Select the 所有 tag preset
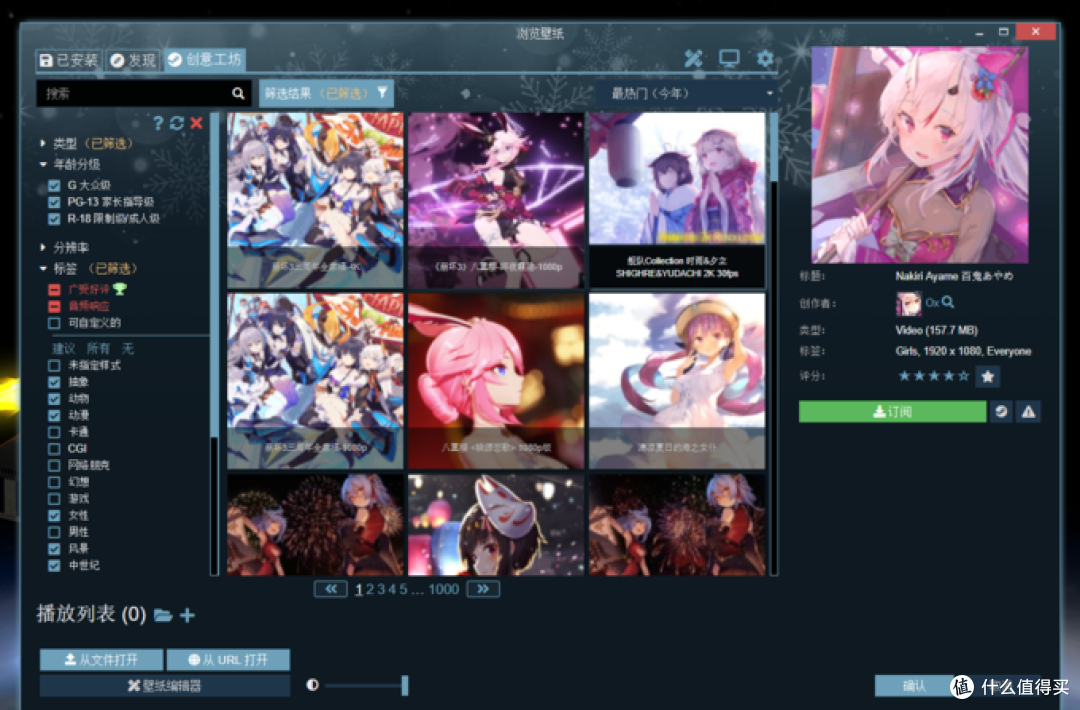Viewport: 1080px width, 710px height. [98, 348]
